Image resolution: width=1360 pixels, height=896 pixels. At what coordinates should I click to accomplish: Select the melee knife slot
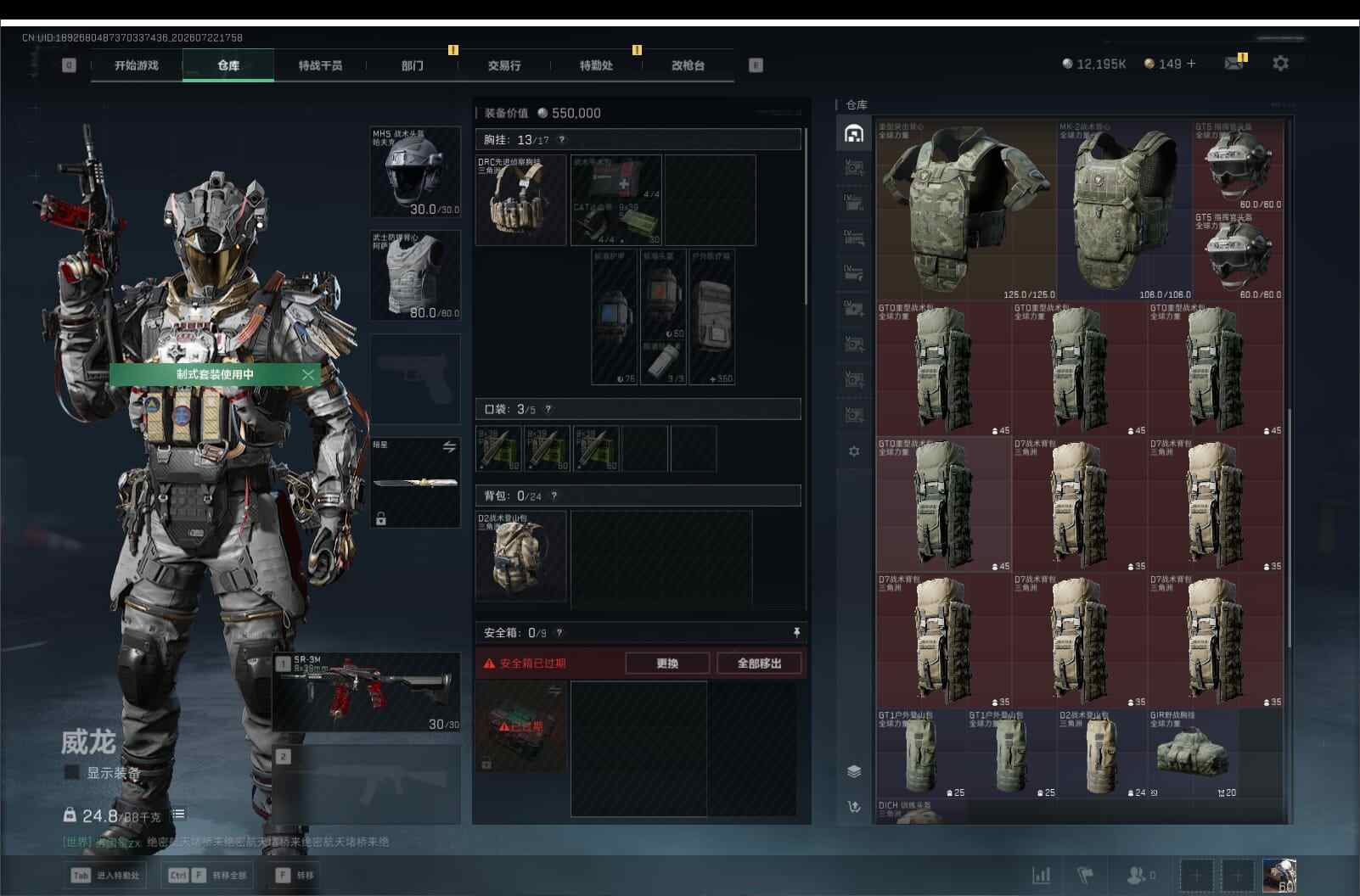click(416, 483)
